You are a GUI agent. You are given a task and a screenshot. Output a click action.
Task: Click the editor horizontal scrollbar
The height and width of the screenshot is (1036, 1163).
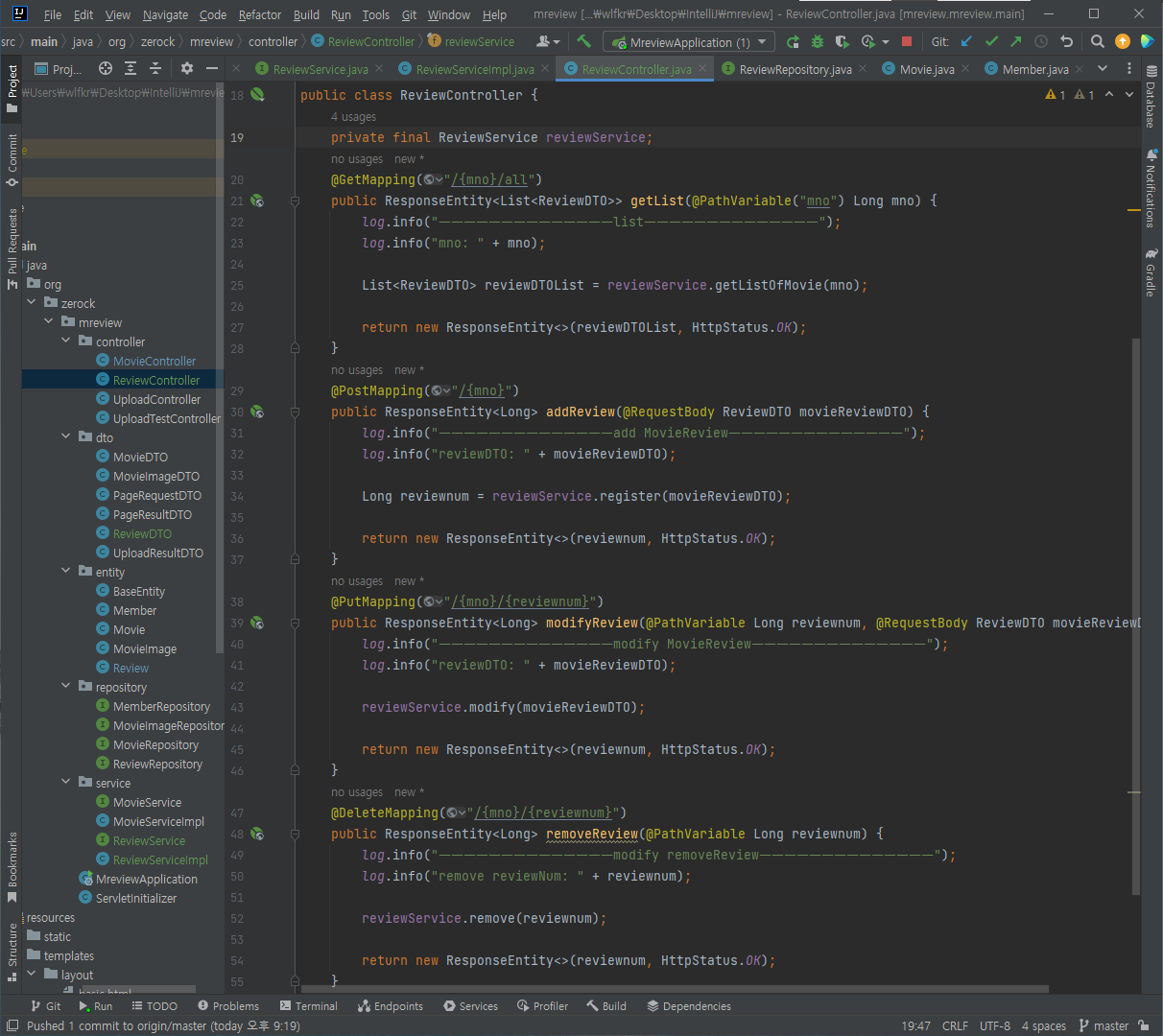click(675, 988)
